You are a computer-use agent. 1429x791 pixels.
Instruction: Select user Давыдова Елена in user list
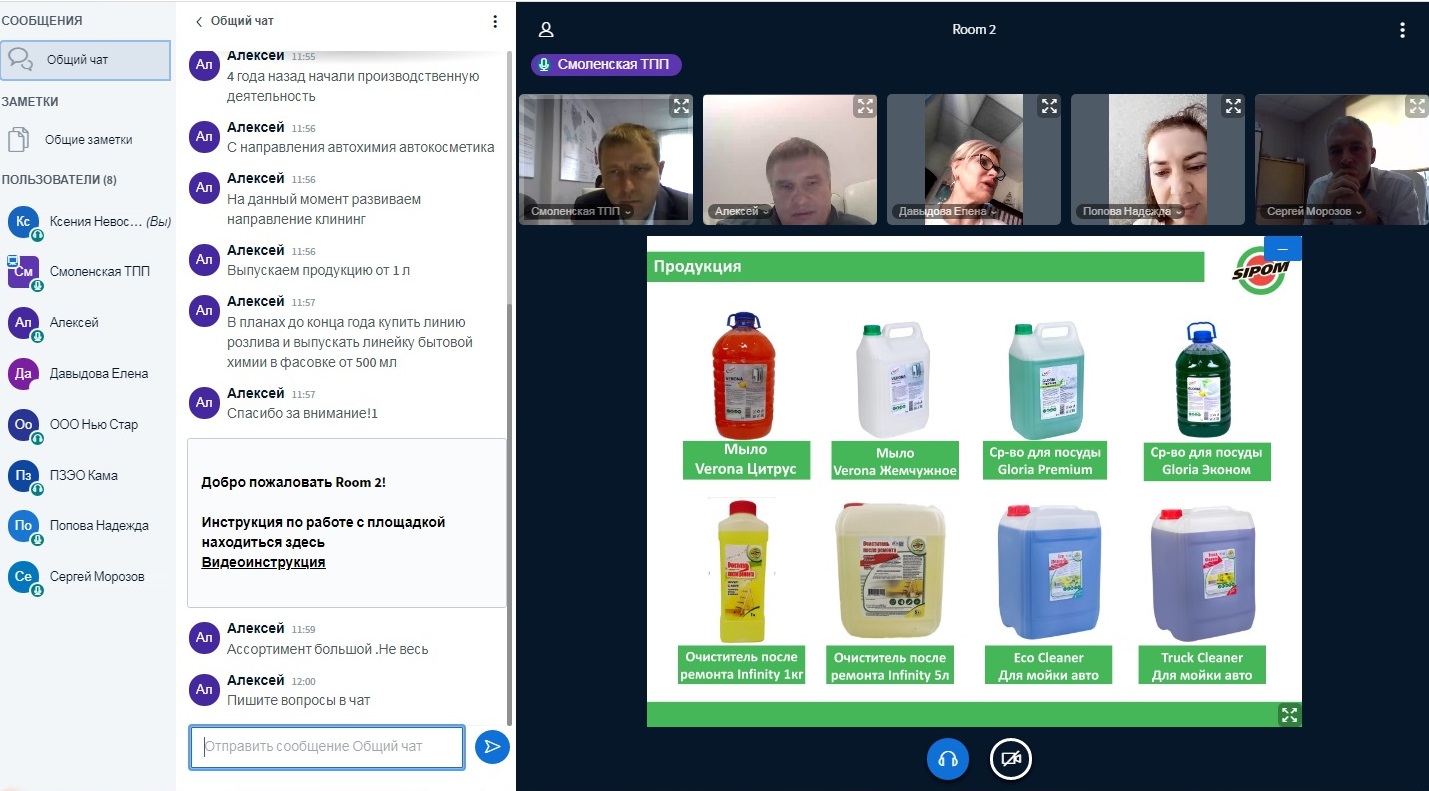tap(88, 374)
